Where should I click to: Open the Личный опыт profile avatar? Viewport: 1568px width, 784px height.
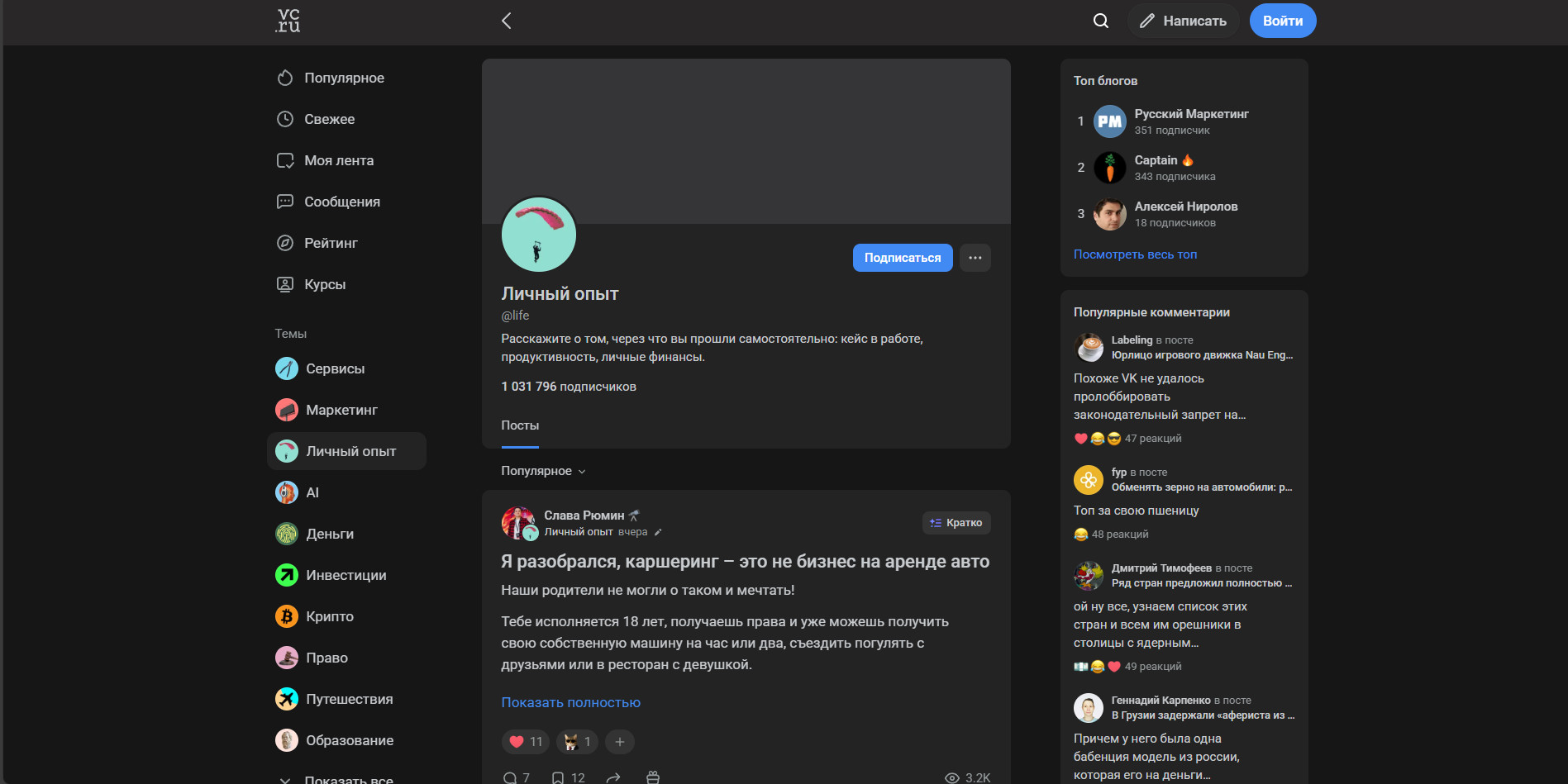click(x=539, y=235)
